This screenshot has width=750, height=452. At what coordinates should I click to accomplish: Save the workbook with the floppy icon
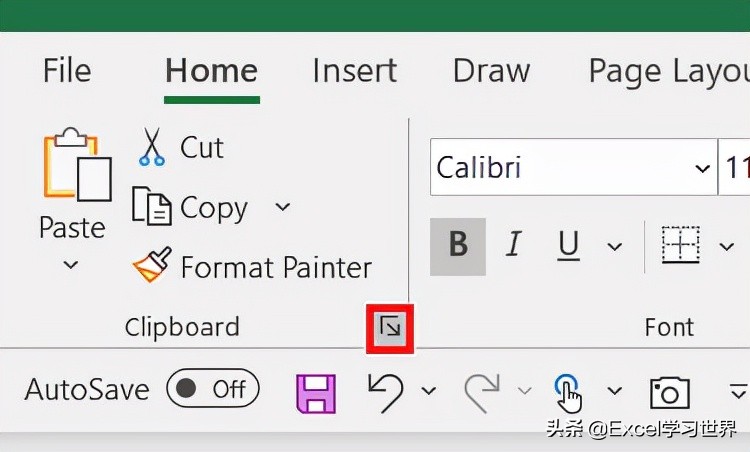(x=316, y=390)
